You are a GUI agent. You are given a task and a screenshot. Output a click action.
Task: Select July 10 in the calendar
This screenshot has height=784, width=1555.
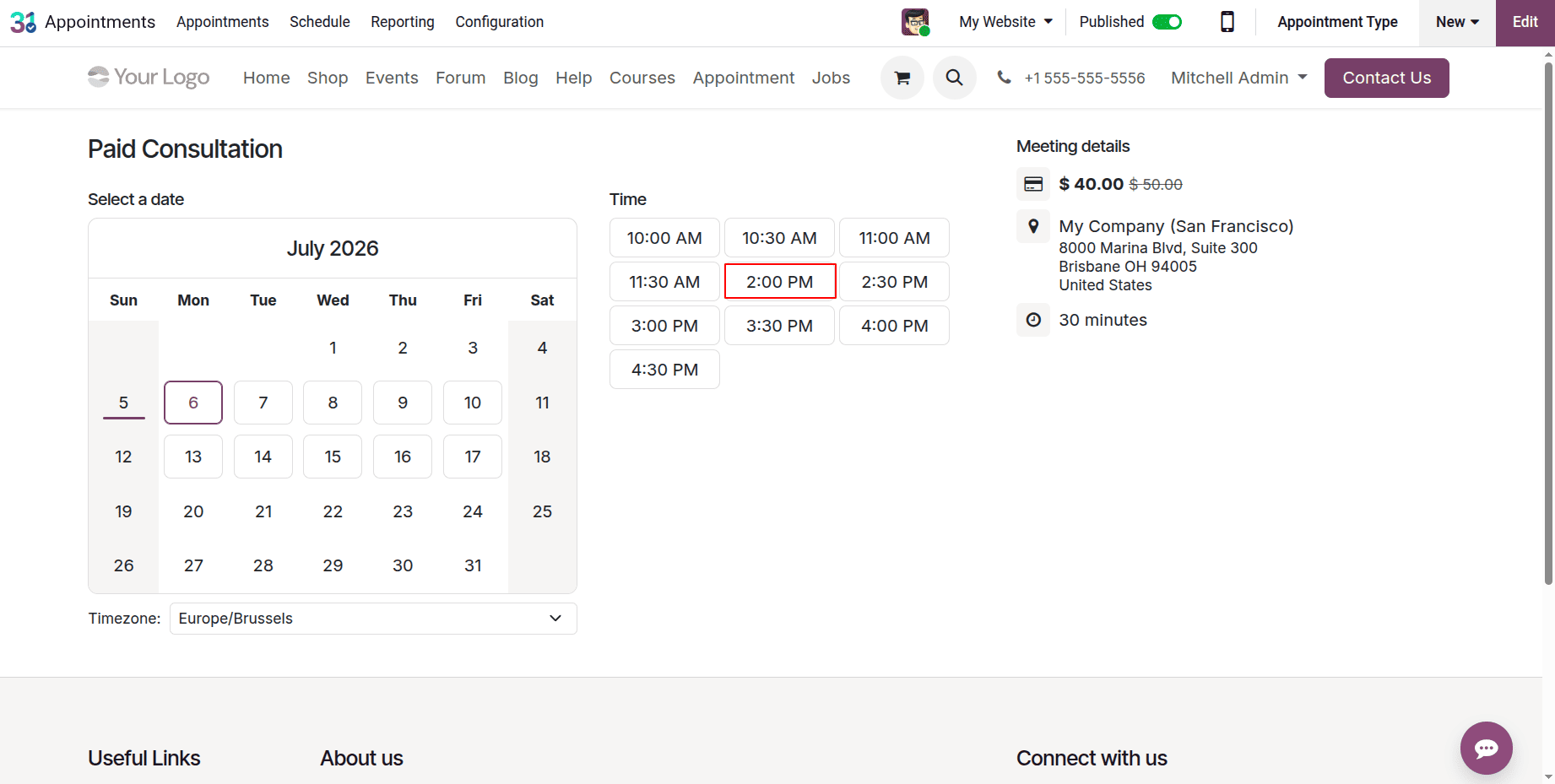pos(473,403)
